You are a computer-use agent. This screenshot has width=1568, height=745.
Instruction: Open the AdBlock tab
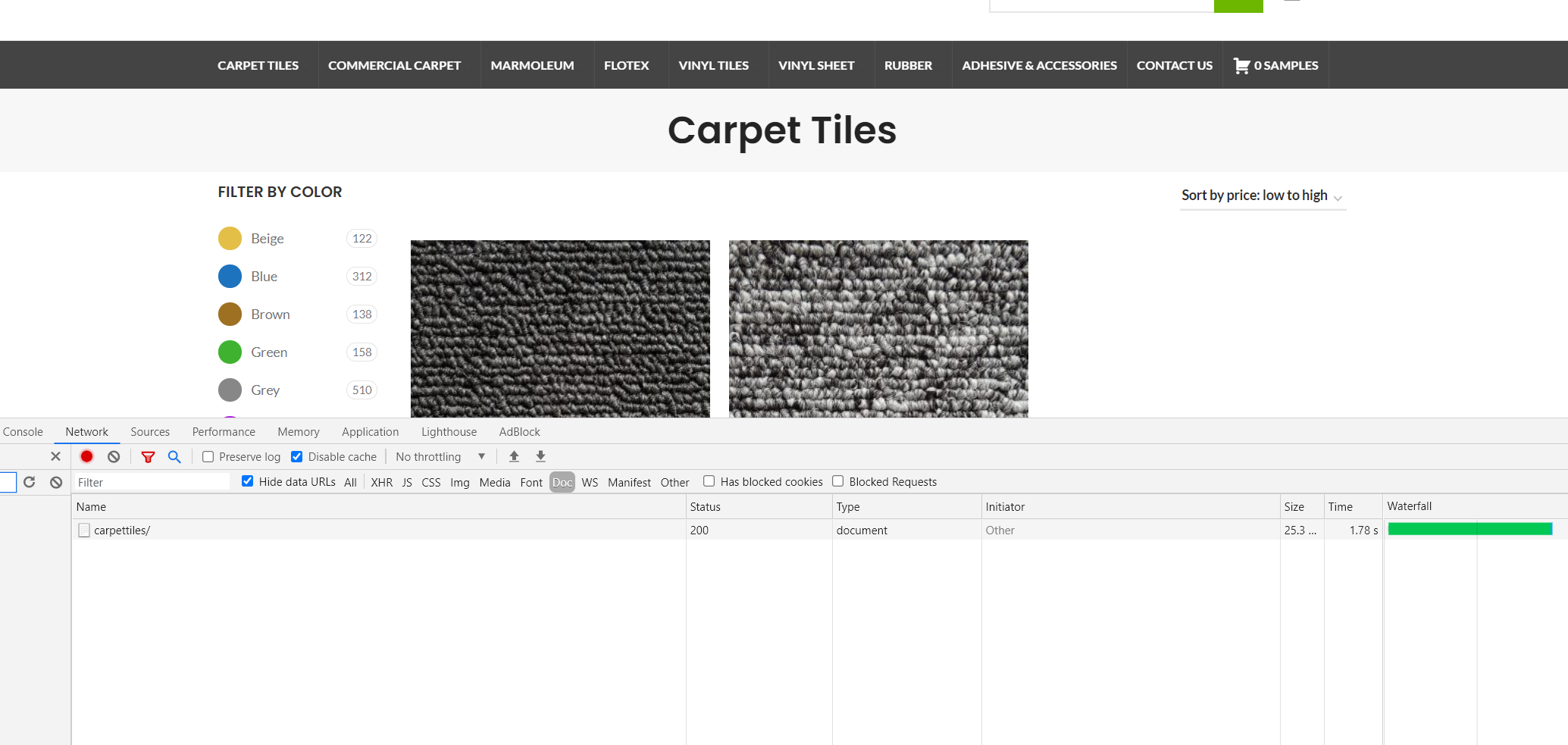(x=519, y=431)
